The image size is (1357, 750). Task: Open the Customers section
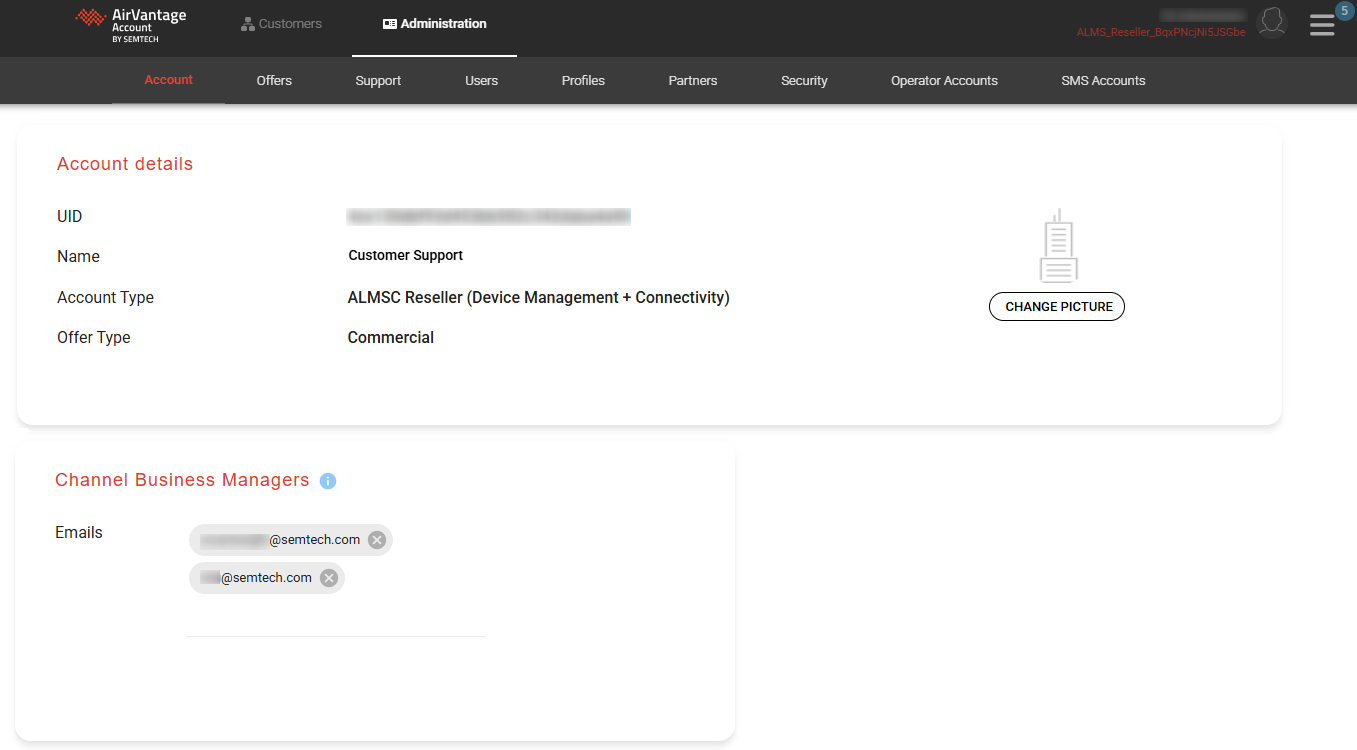tap(281, 24)
